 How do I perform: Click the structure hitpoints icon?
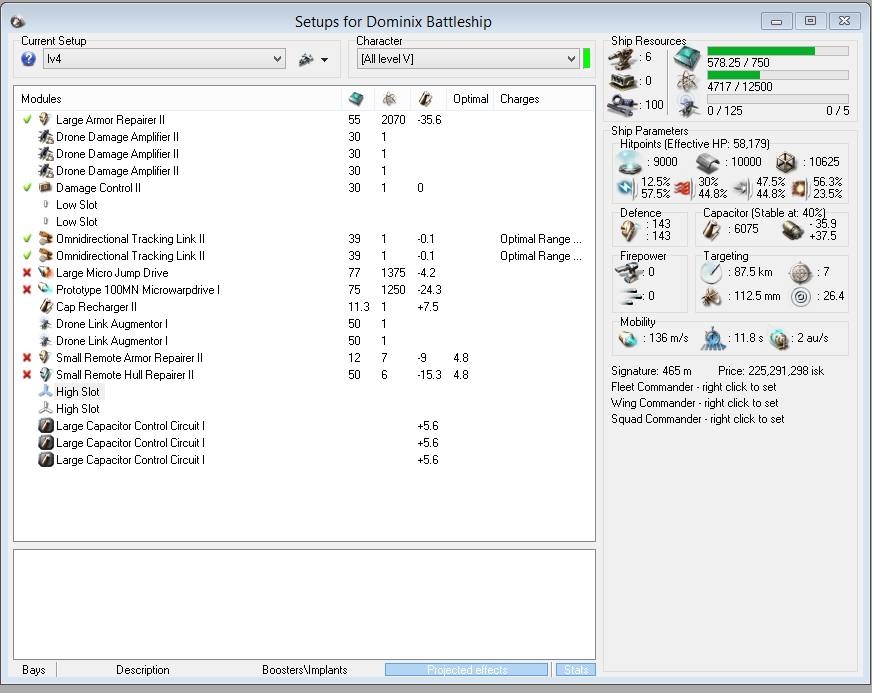click(x=786, y=162)
